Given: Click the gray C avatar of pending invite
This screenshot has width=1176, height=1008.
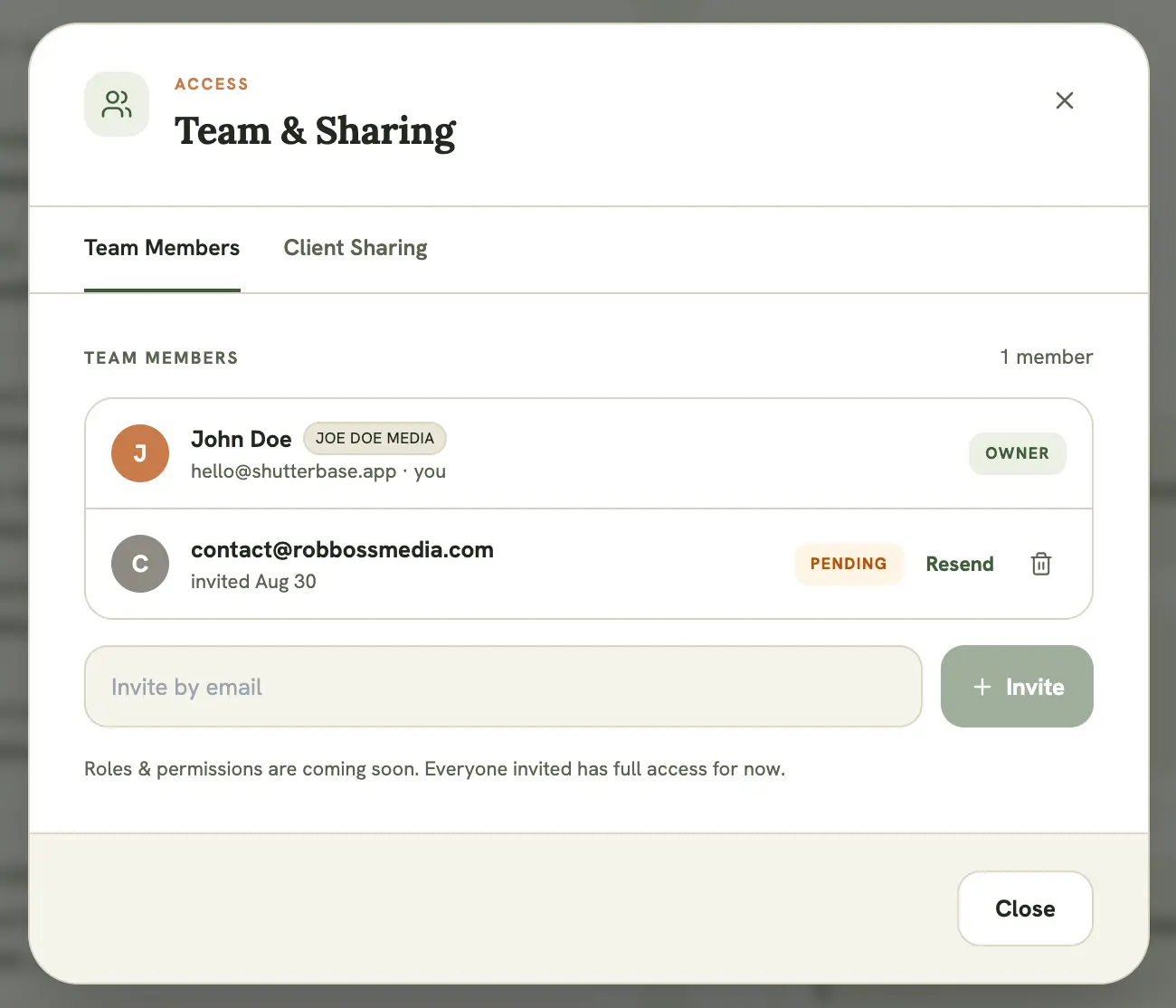Looking at the screenshot, I should [x=140, y=564].
